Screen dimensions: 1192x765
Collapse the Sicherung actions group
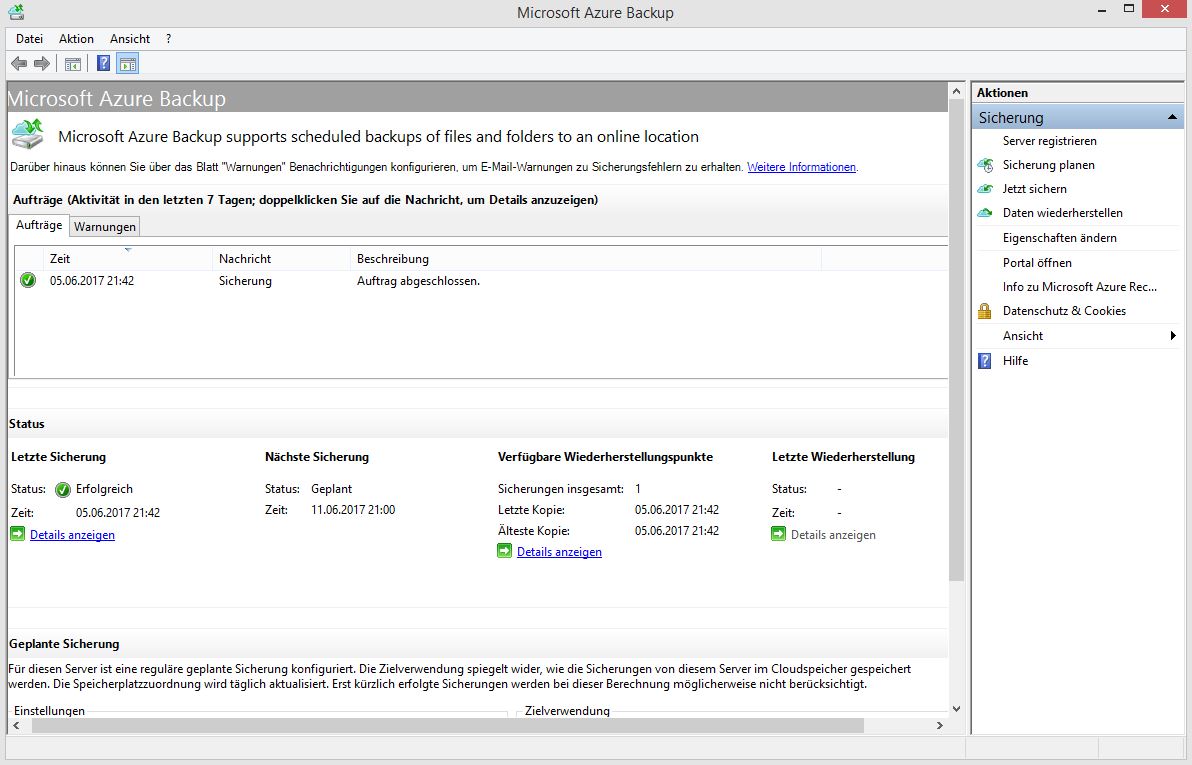click(x=1172, y=116)
